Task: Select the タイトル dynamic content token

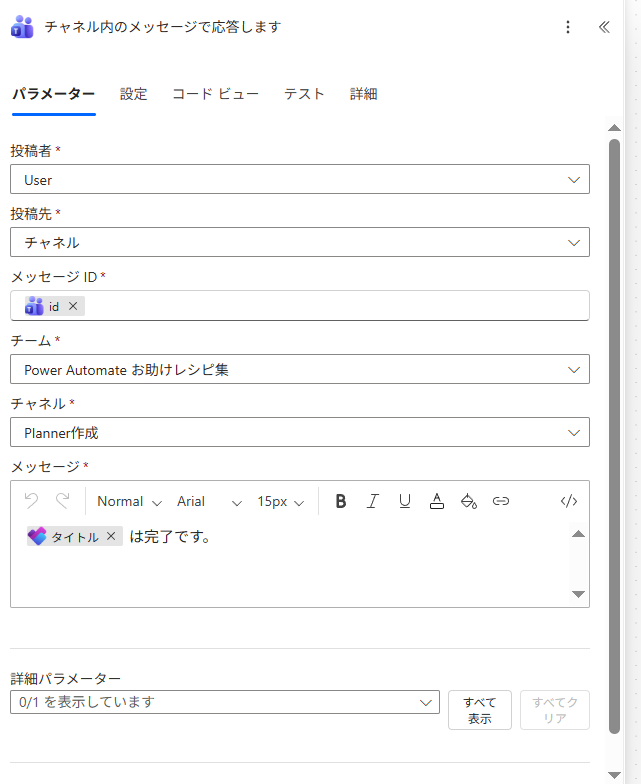Action: click(74, 536)
